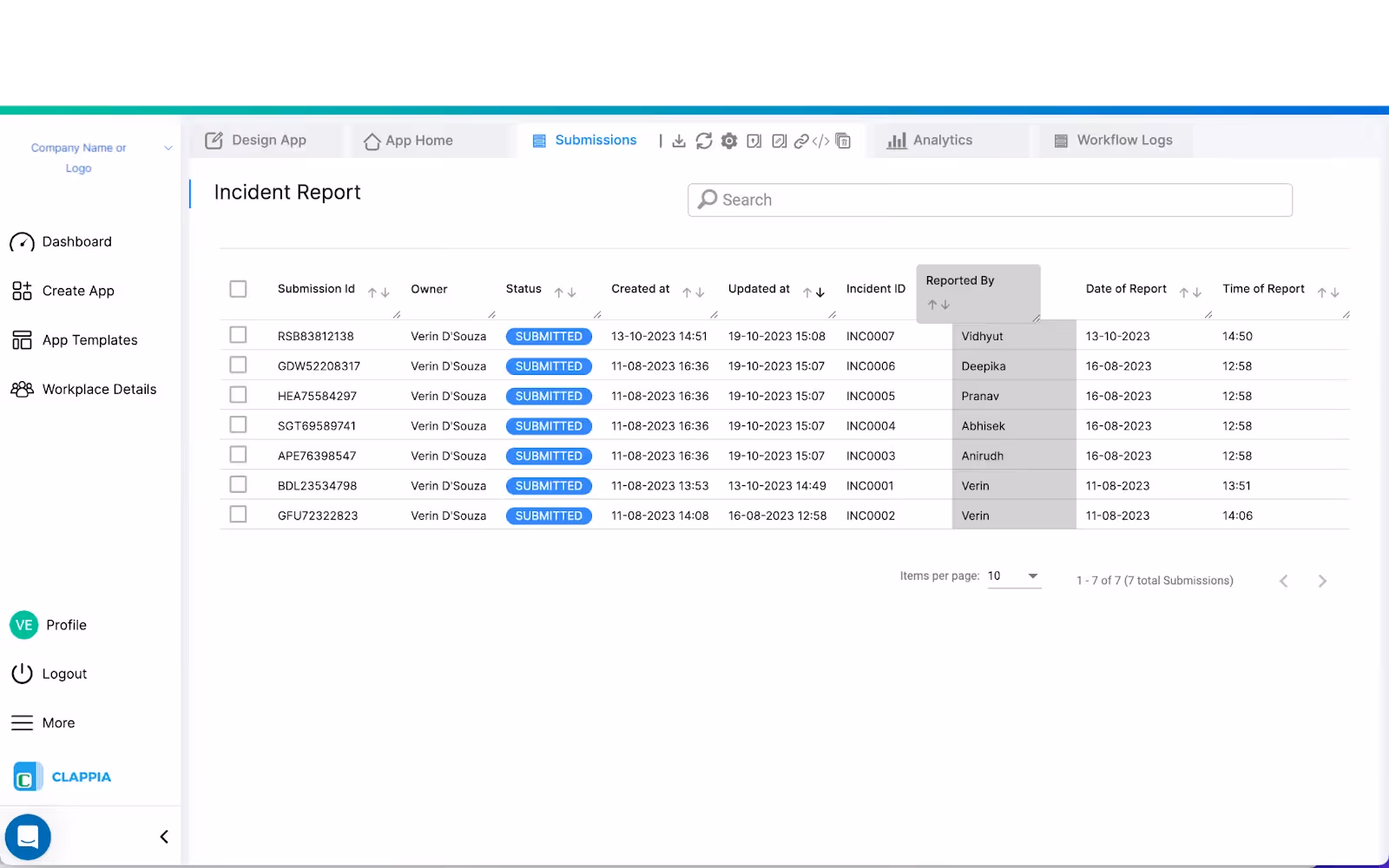
Task: Collapse the sidebar with the left chevron
Action: click(162, 836)
